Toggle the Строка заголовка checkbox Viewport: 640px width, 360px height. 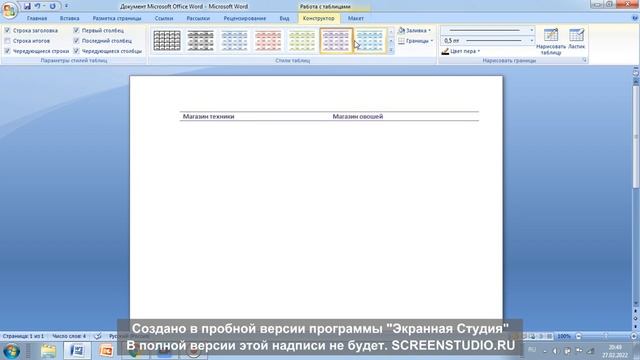[x=7, y=31]
